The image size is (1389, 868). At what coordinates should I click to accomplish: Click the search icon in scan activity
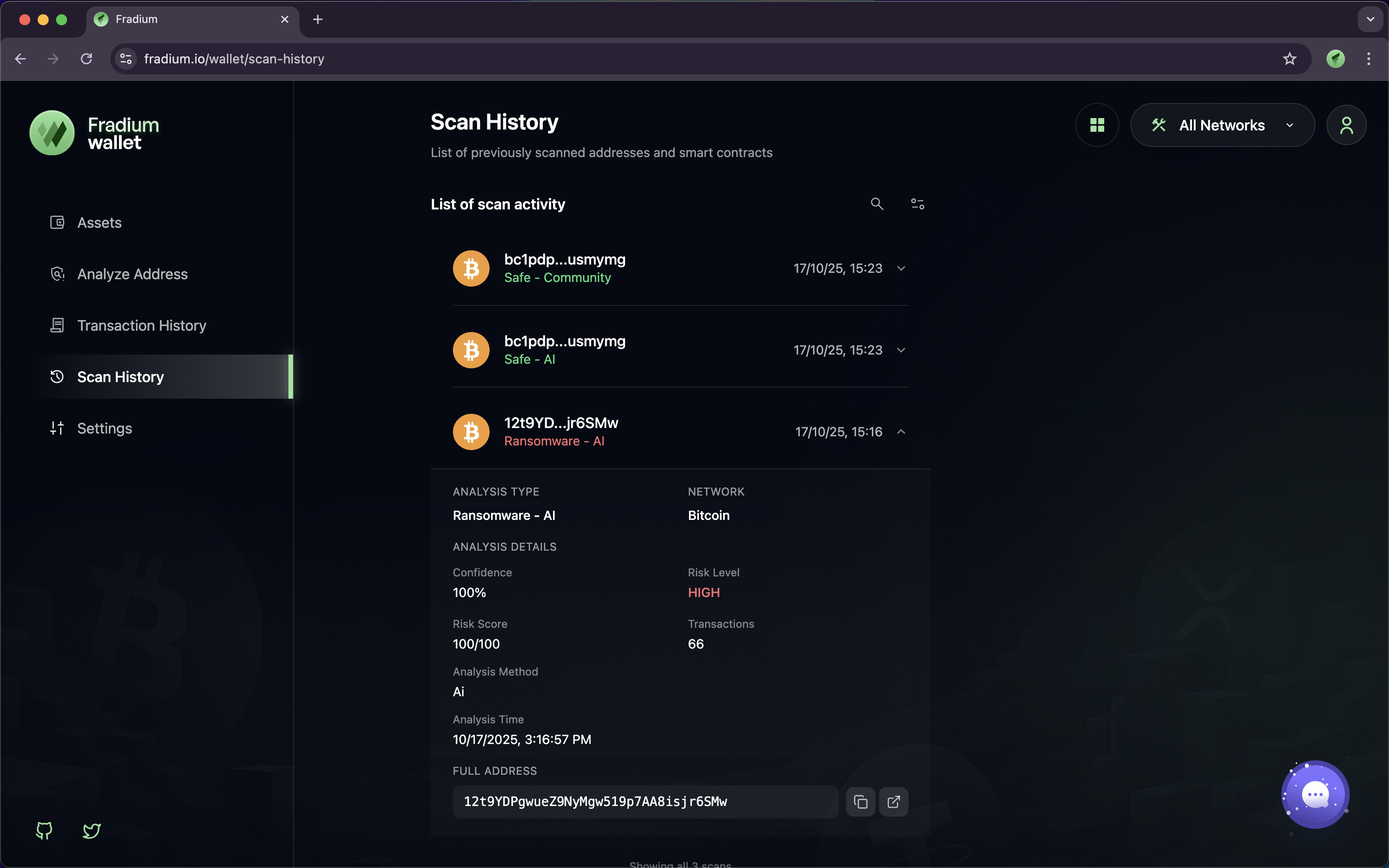click(876, 204)
